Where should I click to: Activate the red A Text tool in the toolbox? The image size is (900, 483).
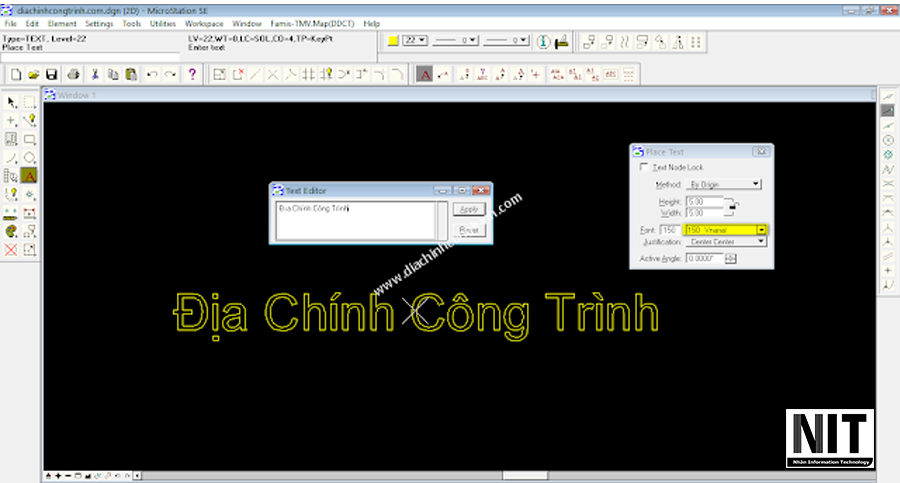pos(29,176)
